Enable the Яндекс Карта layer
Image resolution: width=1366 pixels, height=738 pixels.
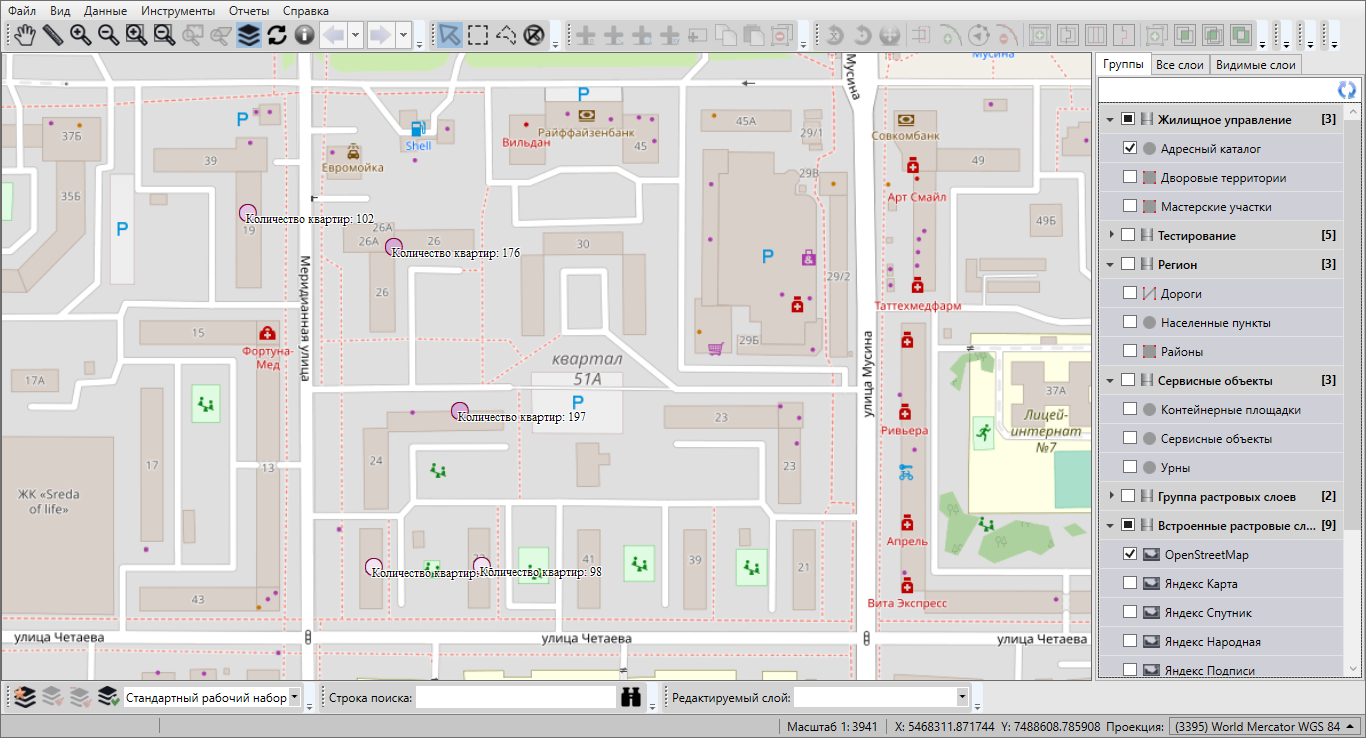pyautogui.click(x=1130, y=583)
